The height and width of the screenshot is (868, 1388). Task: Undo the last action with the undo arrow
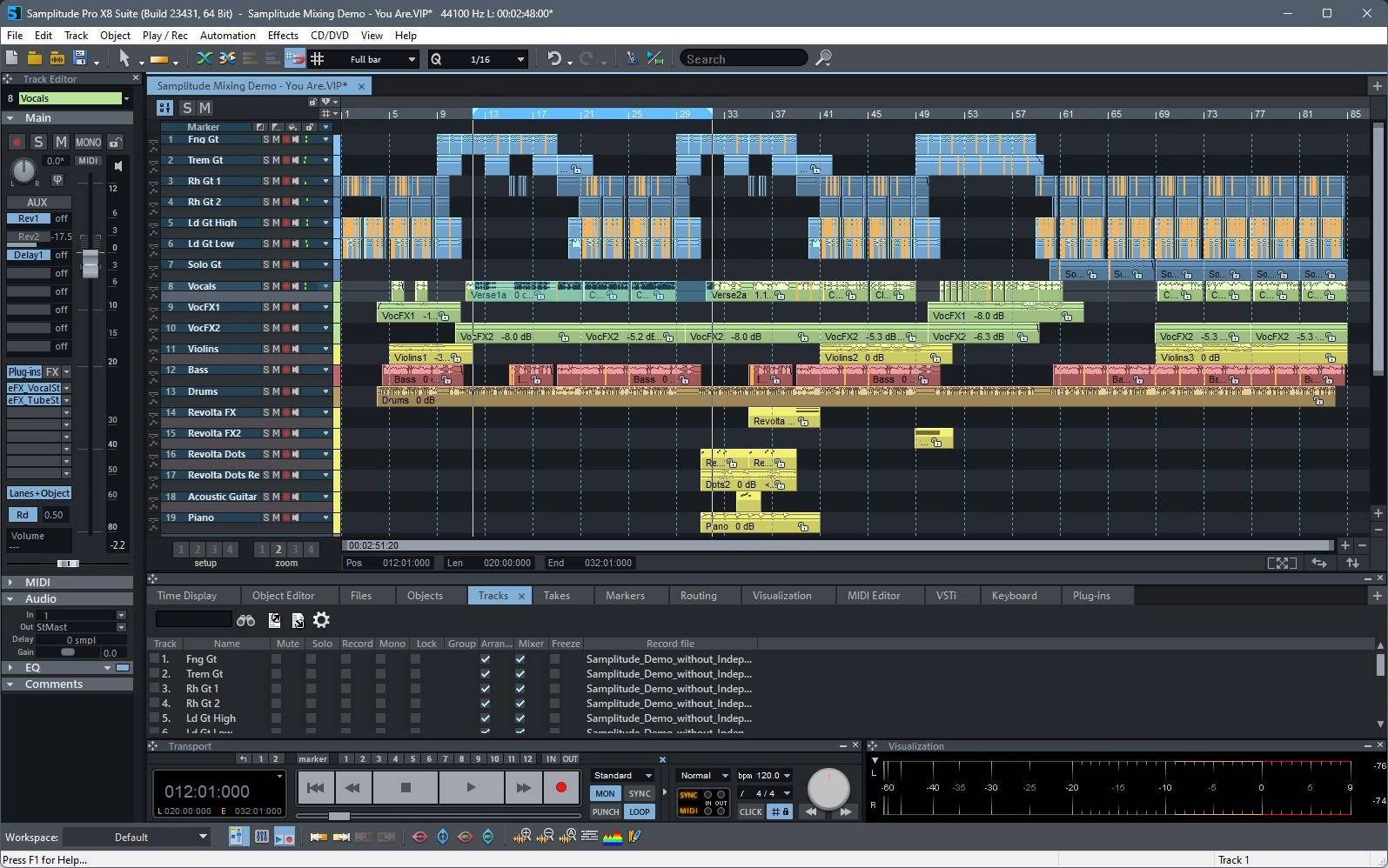(x=553, y=58)
